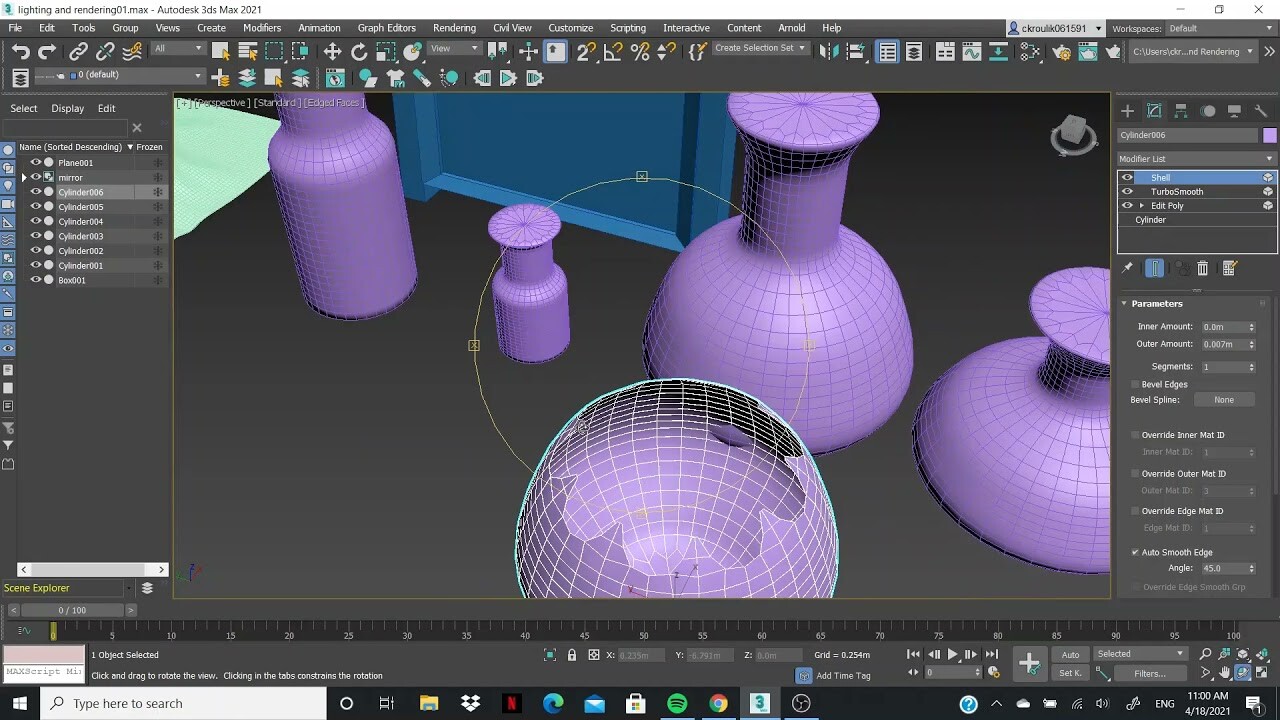Click the Bevel Spline None button

pos(1224,400)
